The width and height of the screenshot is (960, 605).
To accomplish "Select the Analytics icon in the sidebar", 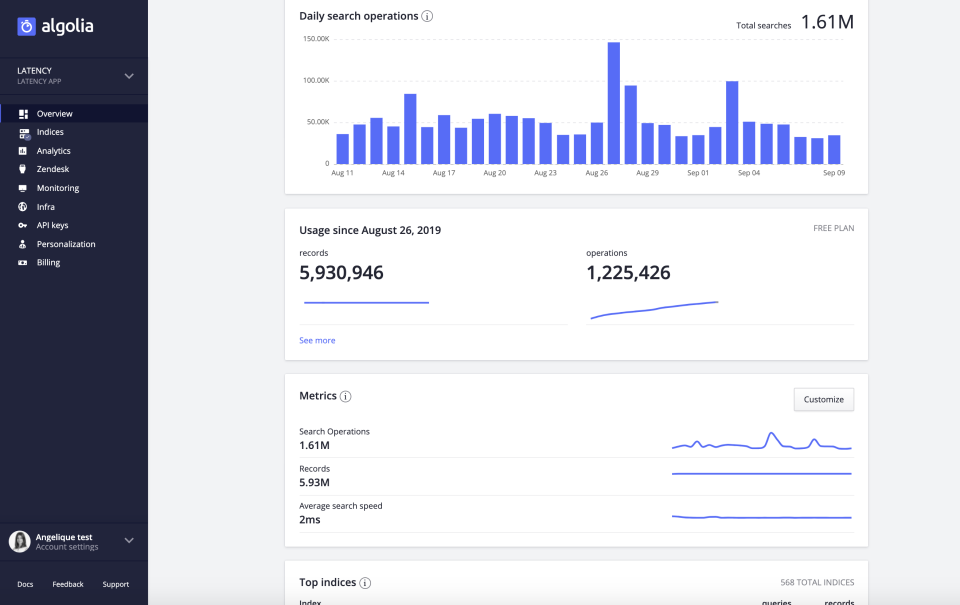I will 22,151.
